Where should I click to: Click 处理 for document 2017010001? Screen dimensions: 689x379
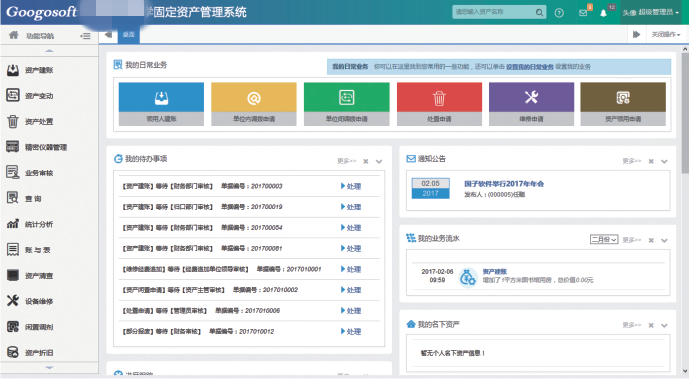coord(351,269)
